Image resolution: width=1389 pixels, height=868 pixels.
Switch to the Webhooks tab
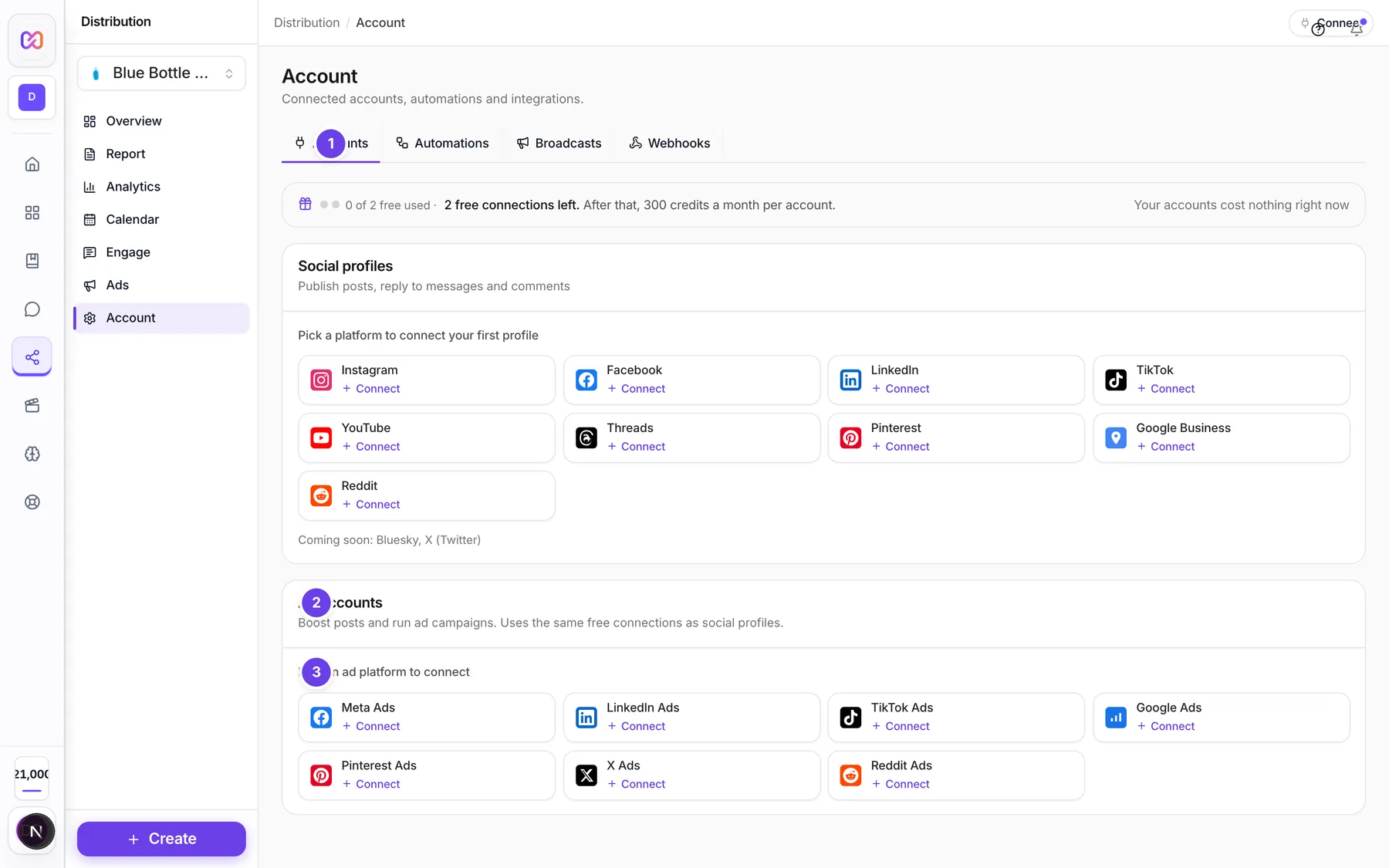coord(670,144)
